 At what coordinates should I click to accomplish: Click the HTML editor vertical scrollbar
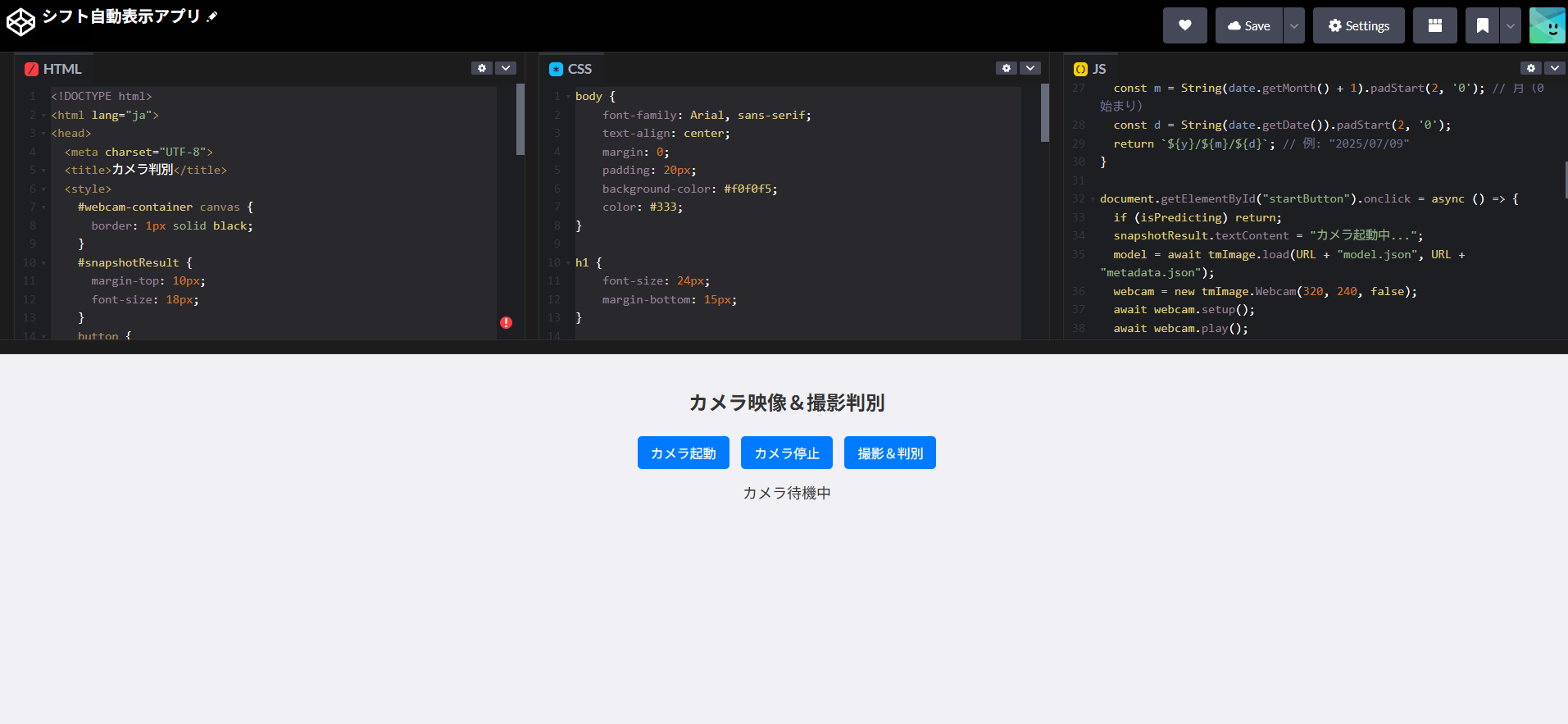[x=520, y=119]
